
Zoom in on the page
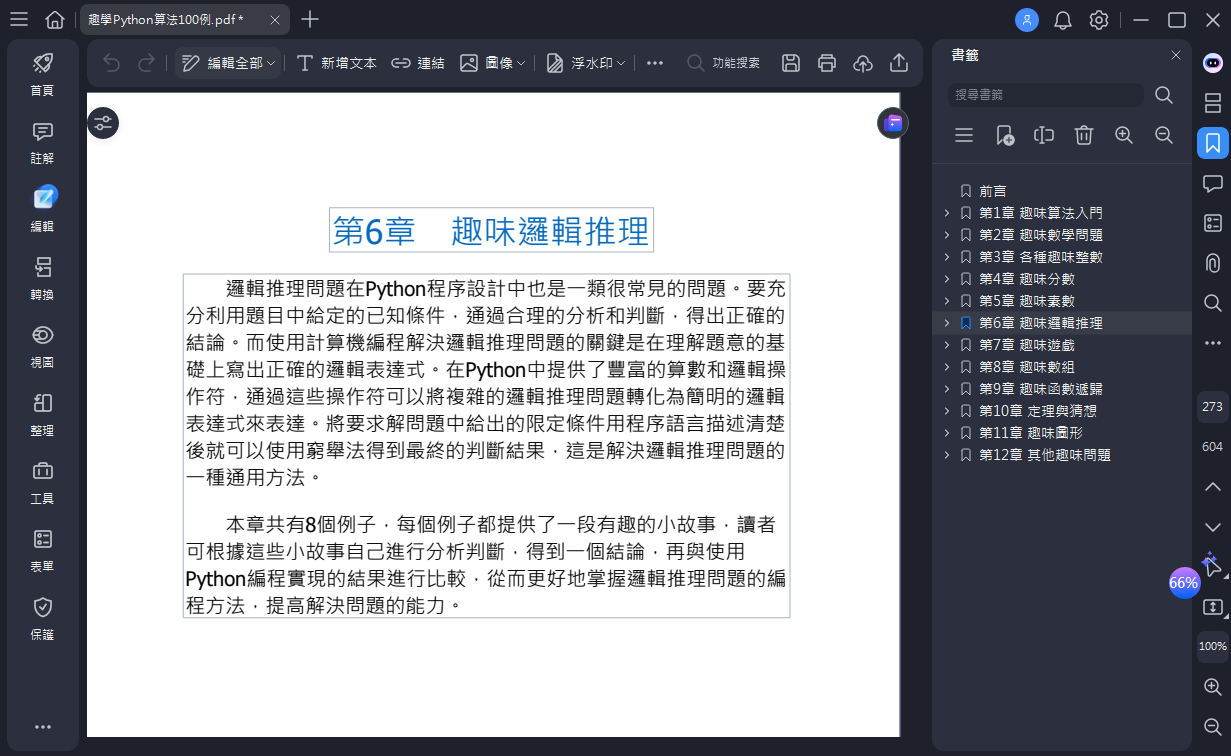tap(1212, 686)
